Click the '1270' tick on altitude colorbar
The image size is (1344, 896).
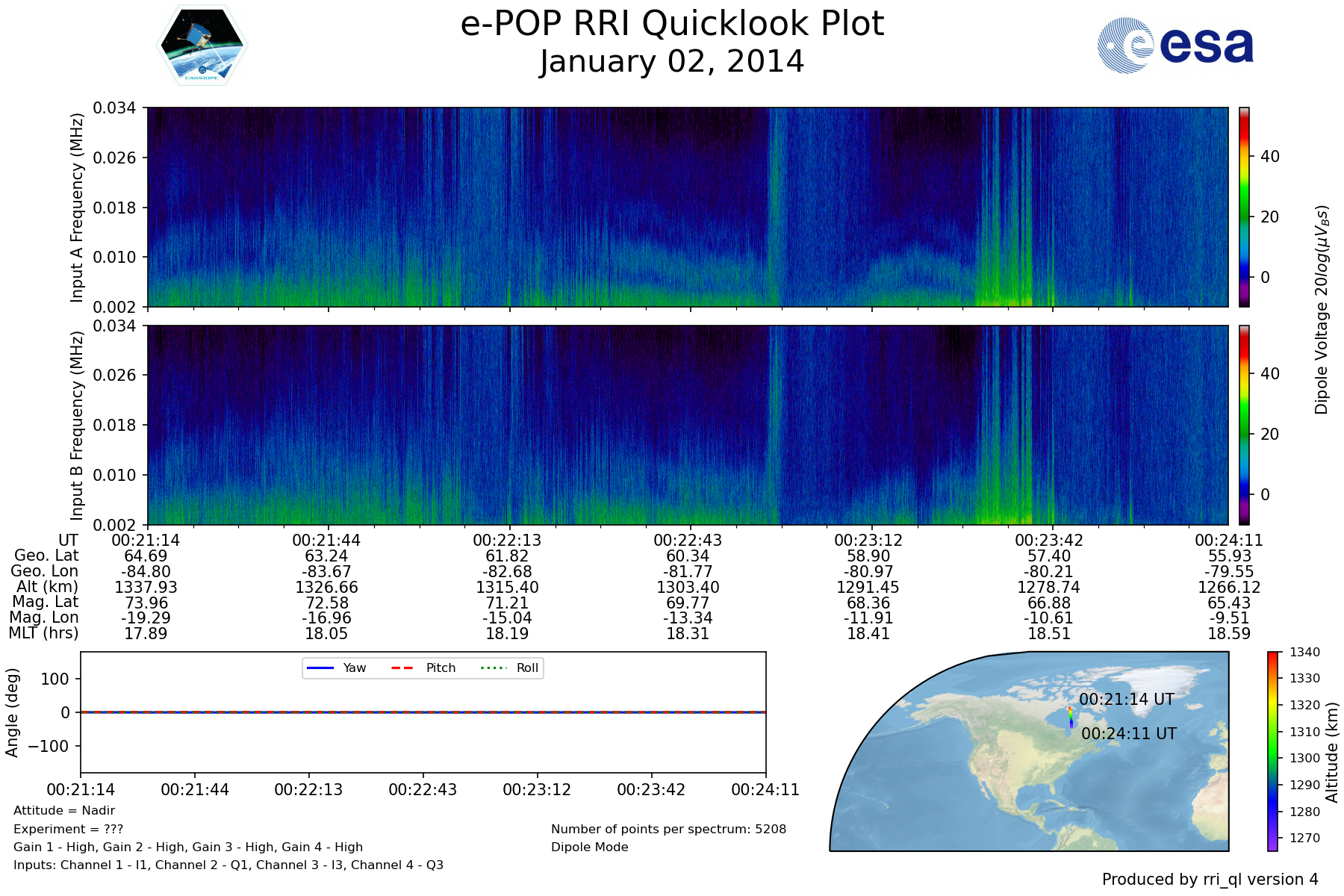coord(1305,838)
